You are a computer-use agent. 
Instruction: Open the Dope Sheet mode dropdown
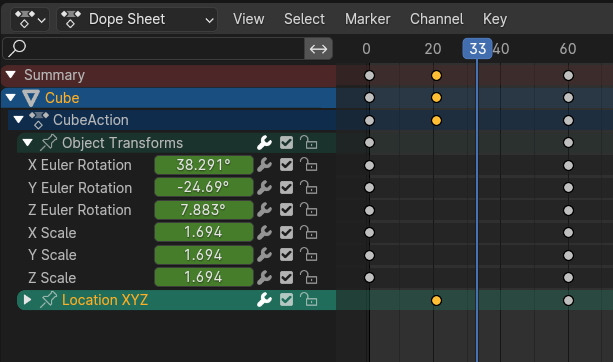point(137,19)
